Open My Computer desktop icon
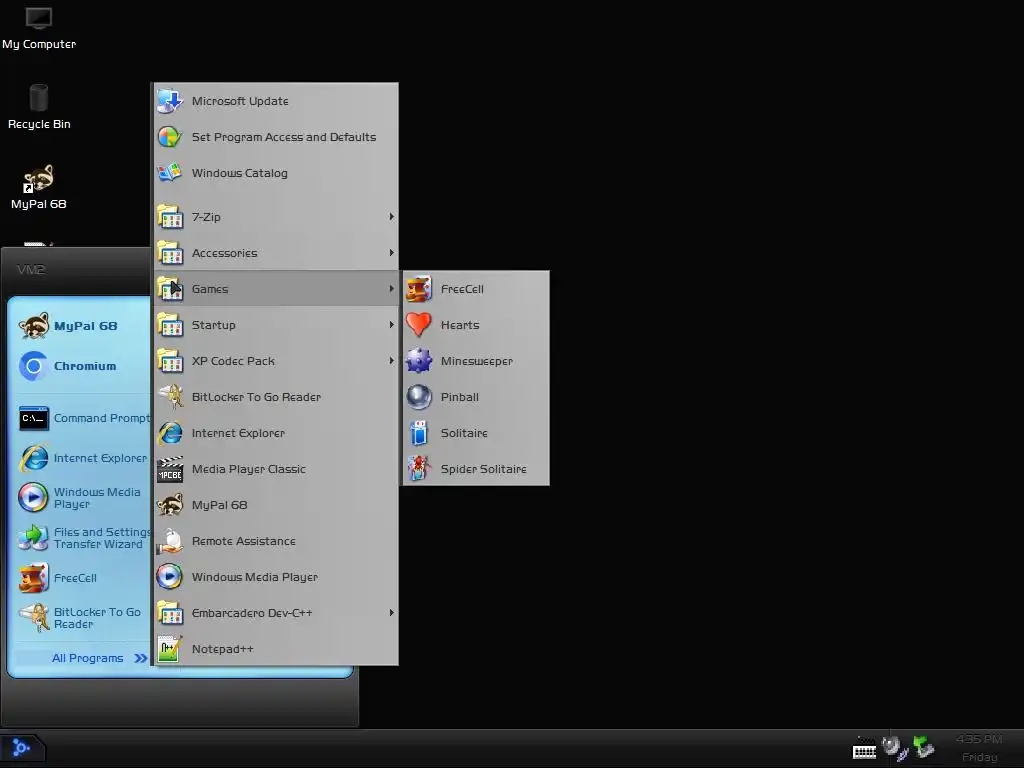This screenshot has height=768, width=1024. tap(39, 29)
